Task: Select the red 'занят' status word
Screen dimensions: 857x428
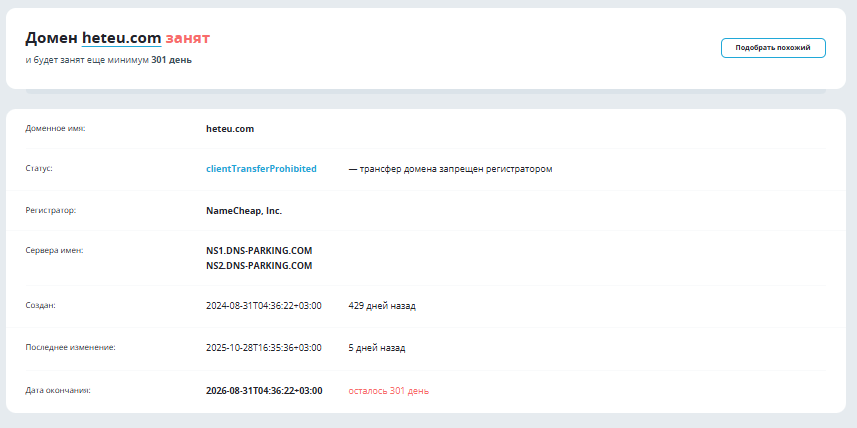Action: (187, 38)
